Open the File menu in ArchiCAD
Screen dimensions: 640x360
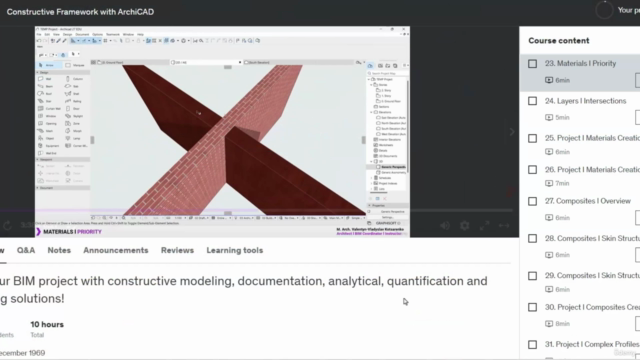39,34
